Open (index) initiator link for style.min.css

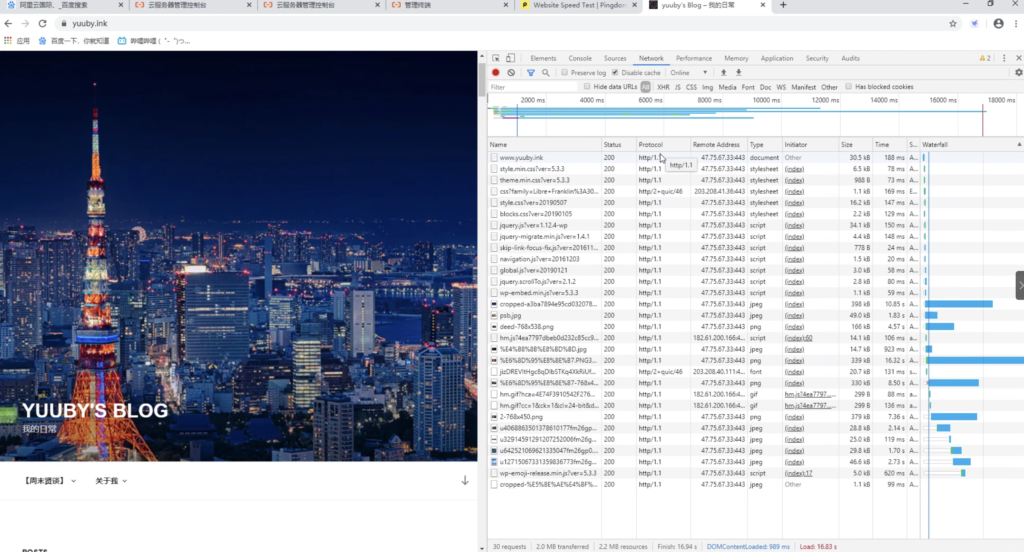tap(794, 169)
